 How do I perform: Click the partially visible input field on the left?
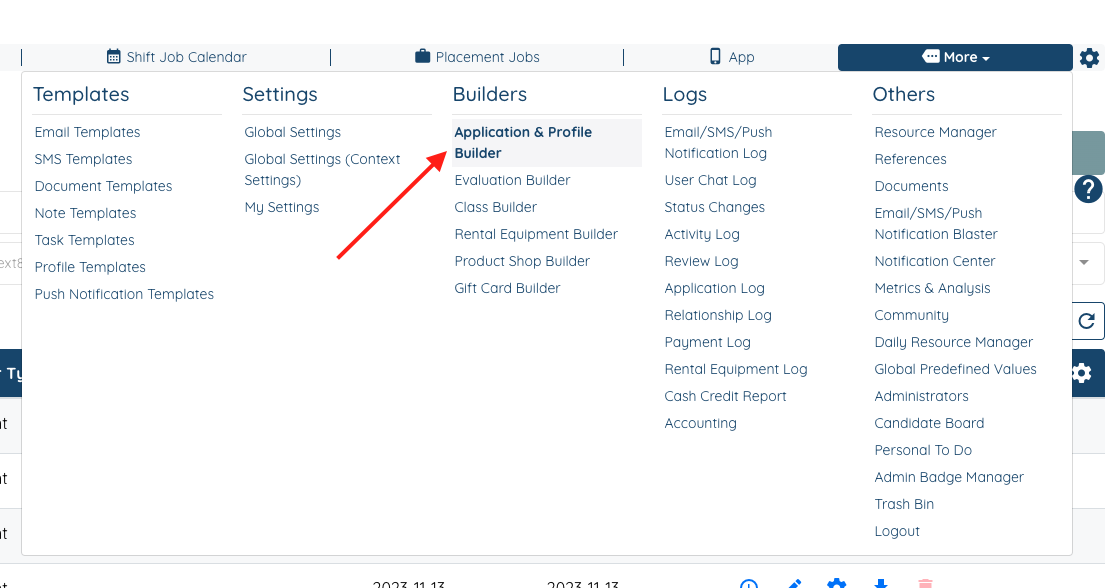coord(8,263)
